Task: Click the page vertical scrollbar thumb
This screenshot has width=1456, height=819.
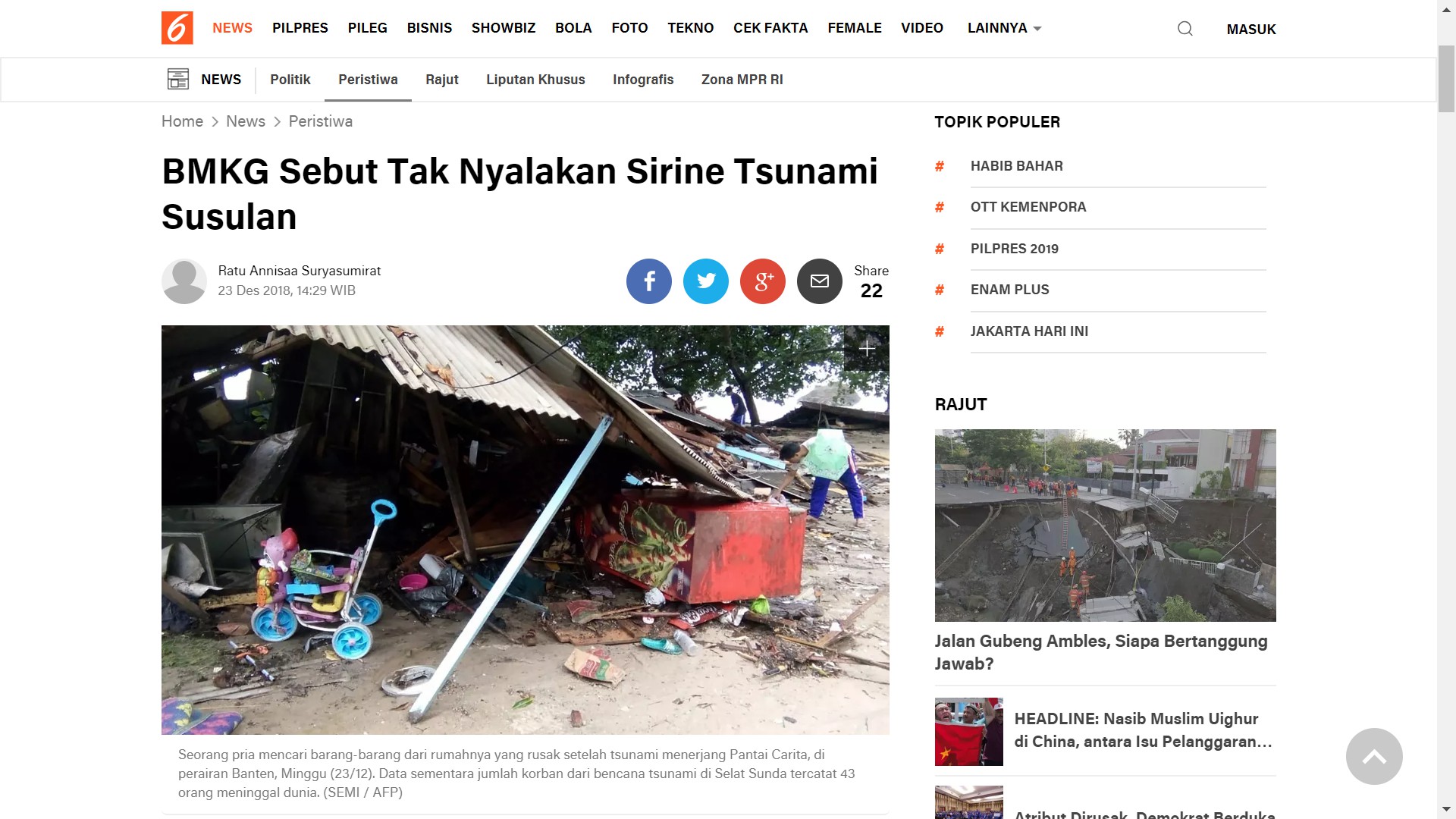Action: coord(1446,77)
